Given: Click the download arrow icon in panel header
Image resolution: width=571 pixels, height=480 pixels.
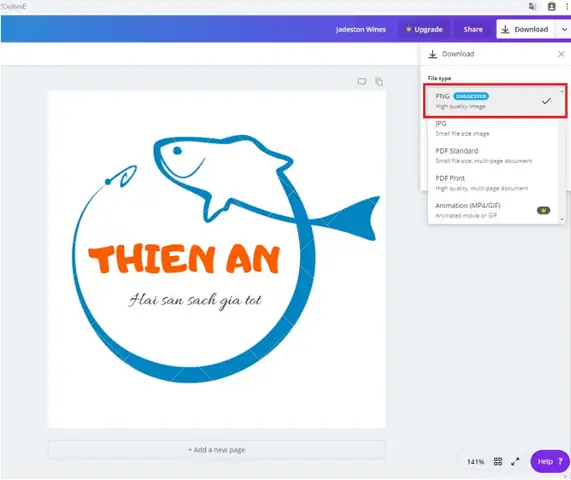Looking at the screenshot, I should [x=432, y=54].
